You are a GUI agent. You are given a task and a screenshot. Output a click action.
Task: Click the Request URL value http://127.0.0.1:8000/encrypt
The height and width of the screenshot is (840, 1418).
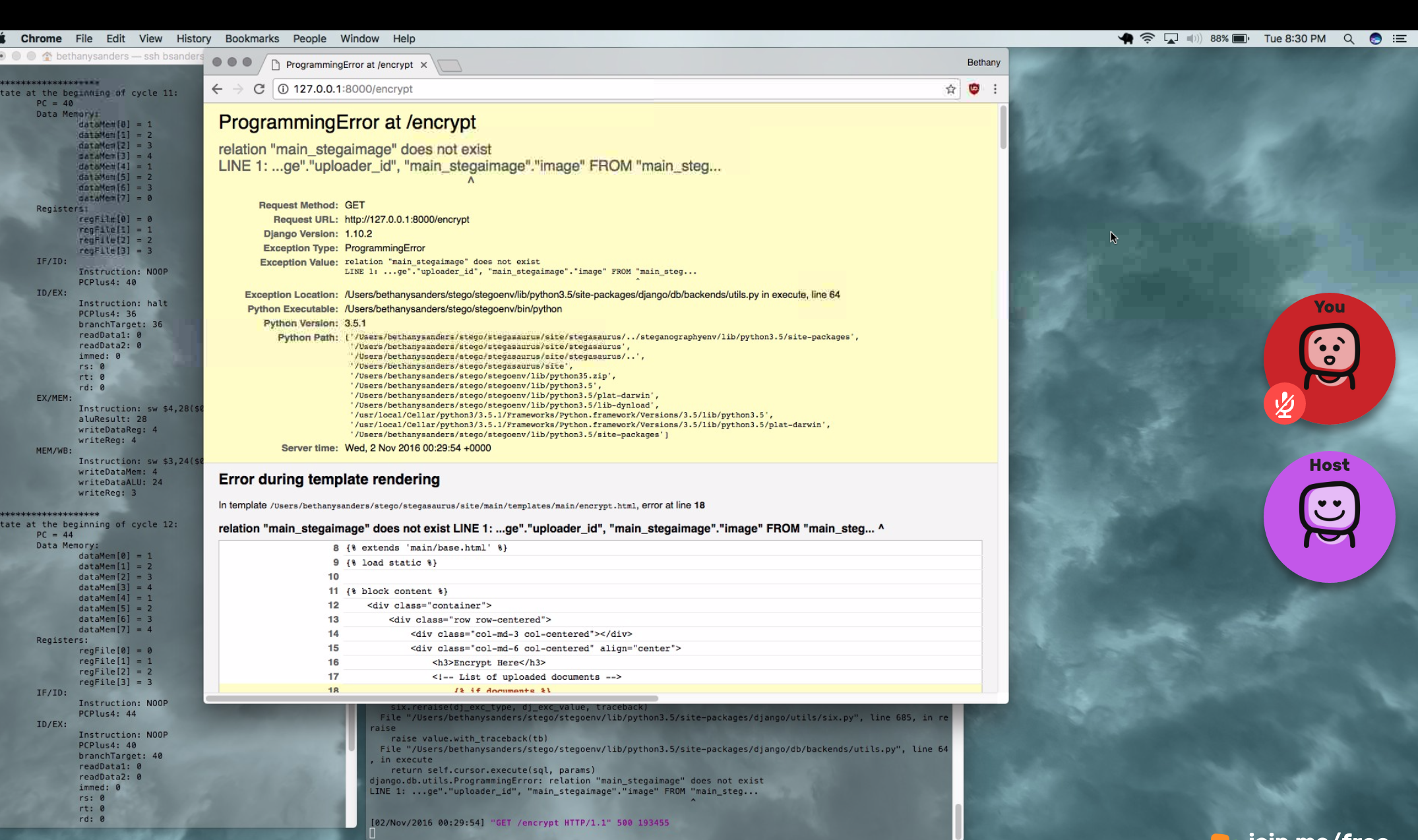coord(407,220)
